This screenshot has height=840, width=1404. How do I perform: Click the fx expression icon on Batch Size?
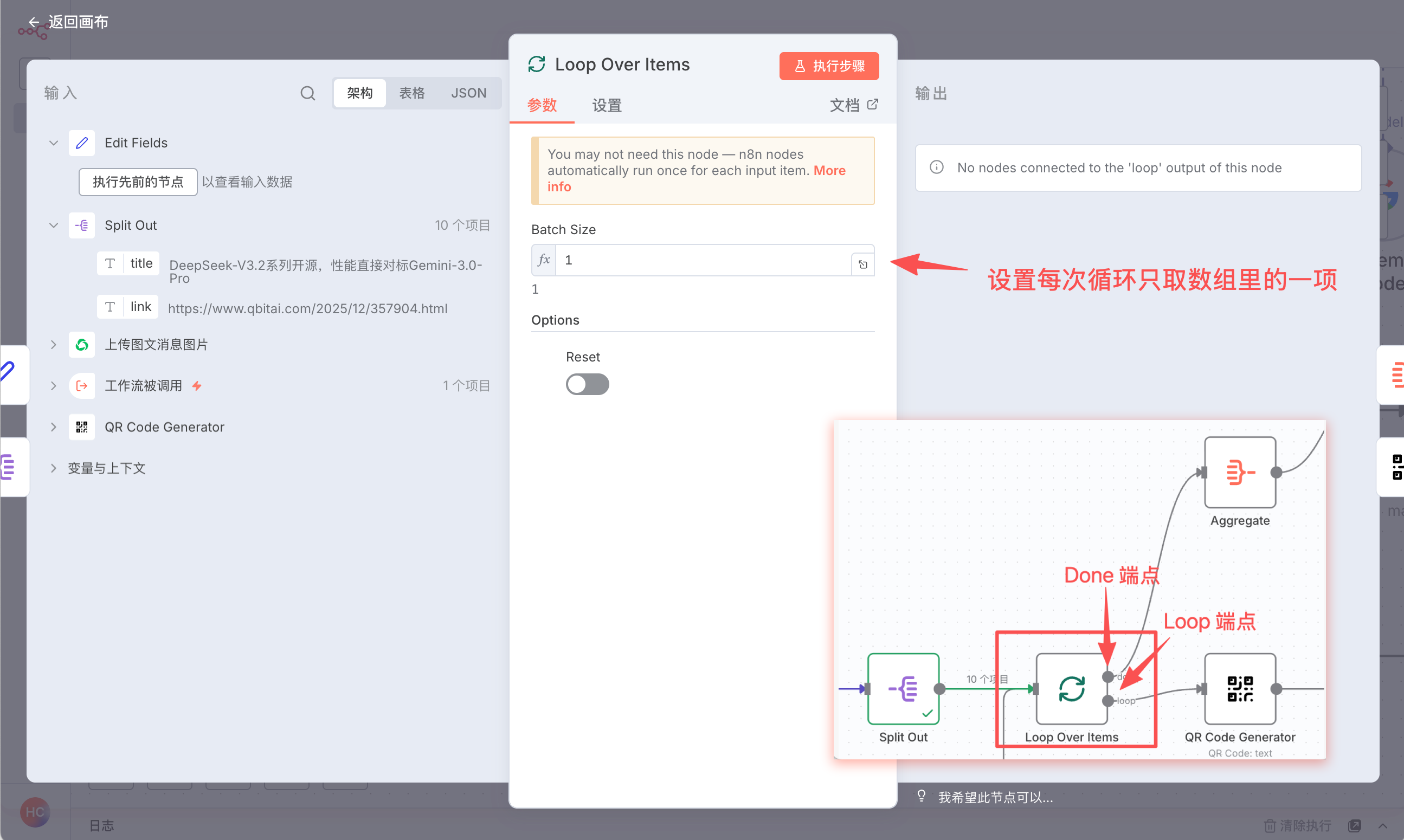[x=544, y=260]
